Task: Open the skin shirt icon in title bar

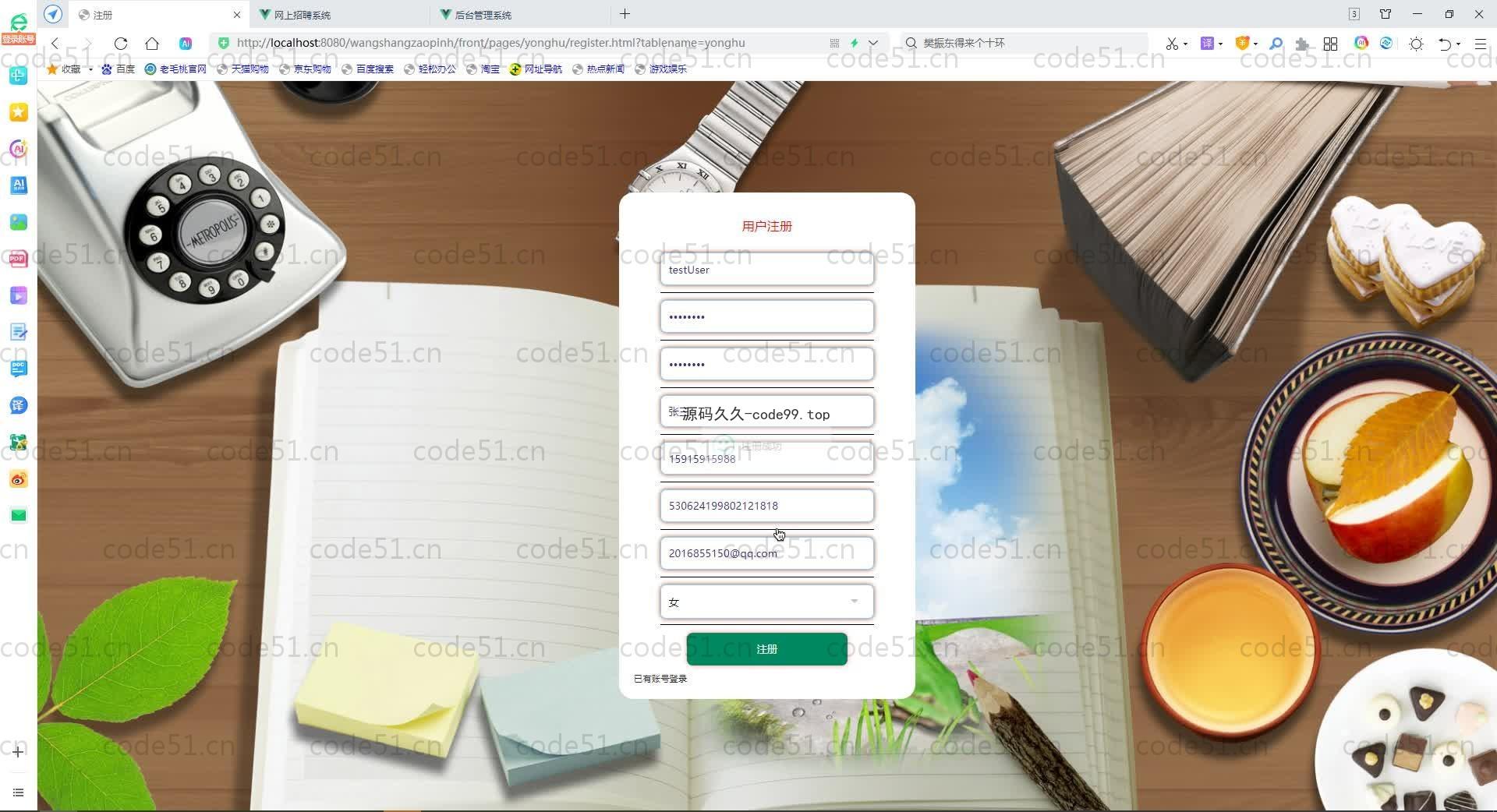Action: (1386, 14)
